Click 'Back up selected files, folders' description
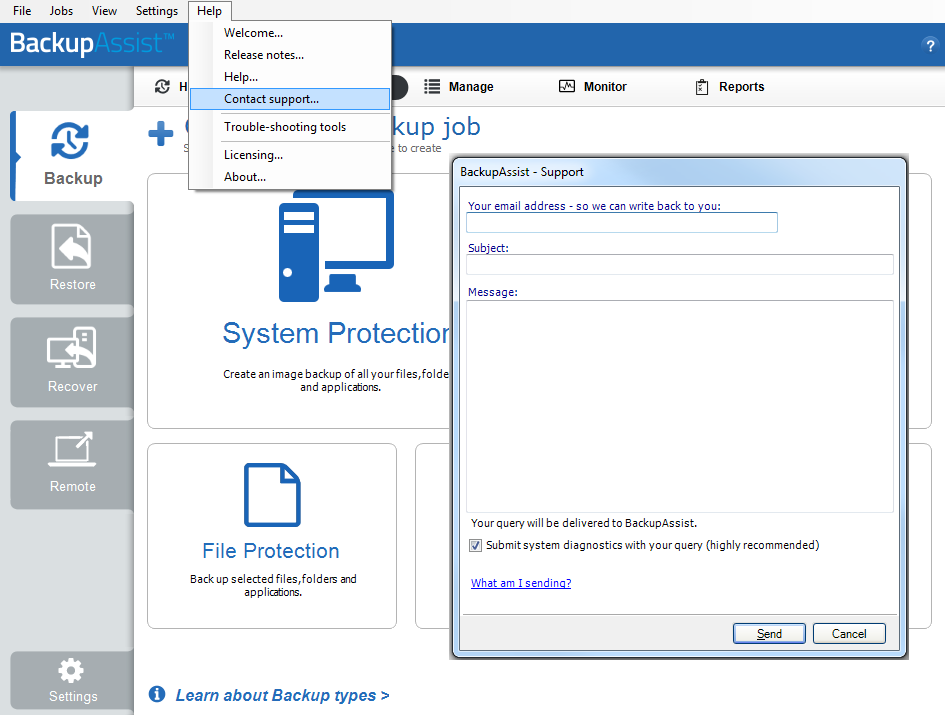The height and width of the screenshot is (715, 945). (x=273, y=585)
